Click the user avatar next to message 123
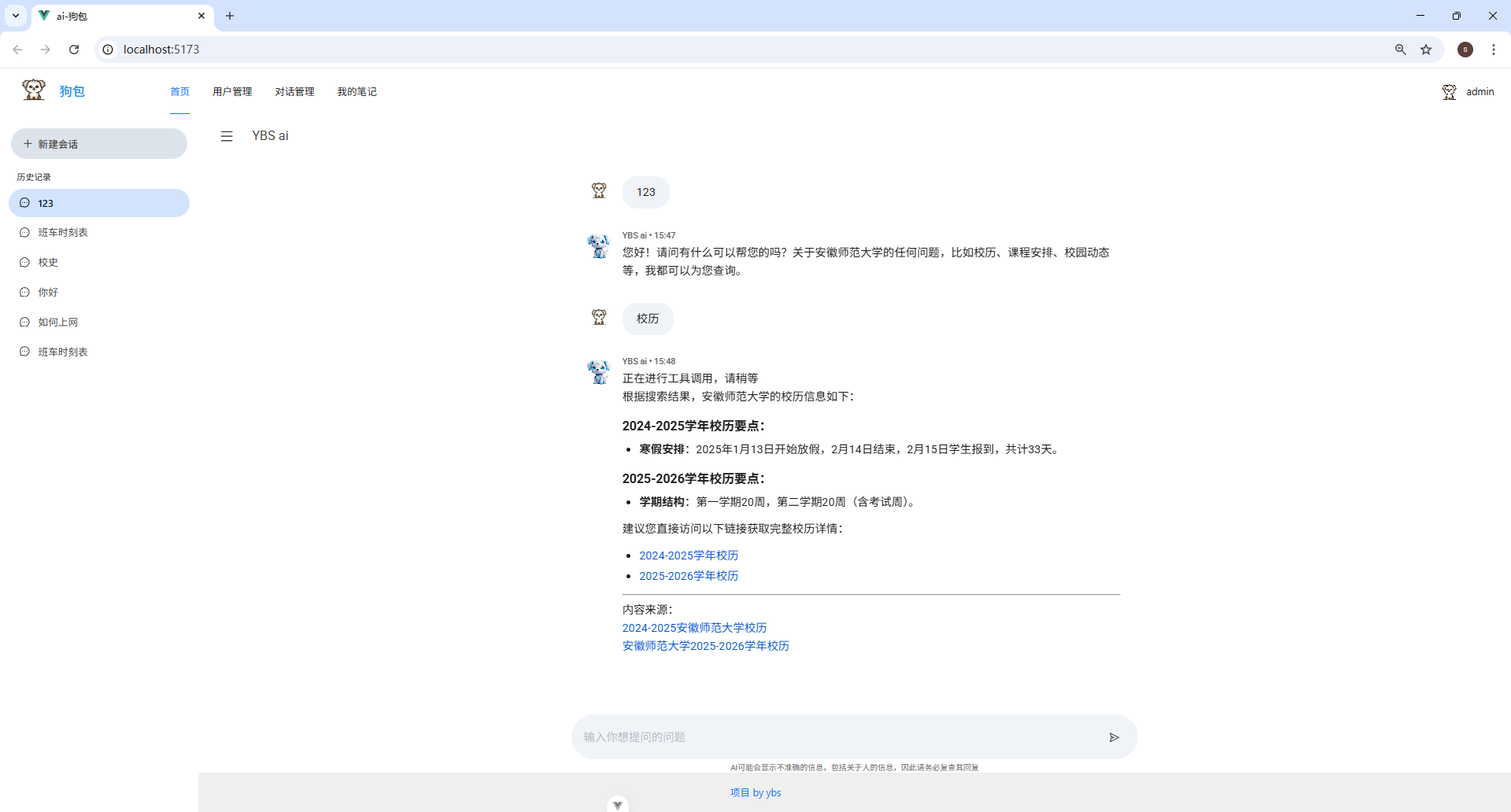The image size is (1511, 812). point(599,190)
